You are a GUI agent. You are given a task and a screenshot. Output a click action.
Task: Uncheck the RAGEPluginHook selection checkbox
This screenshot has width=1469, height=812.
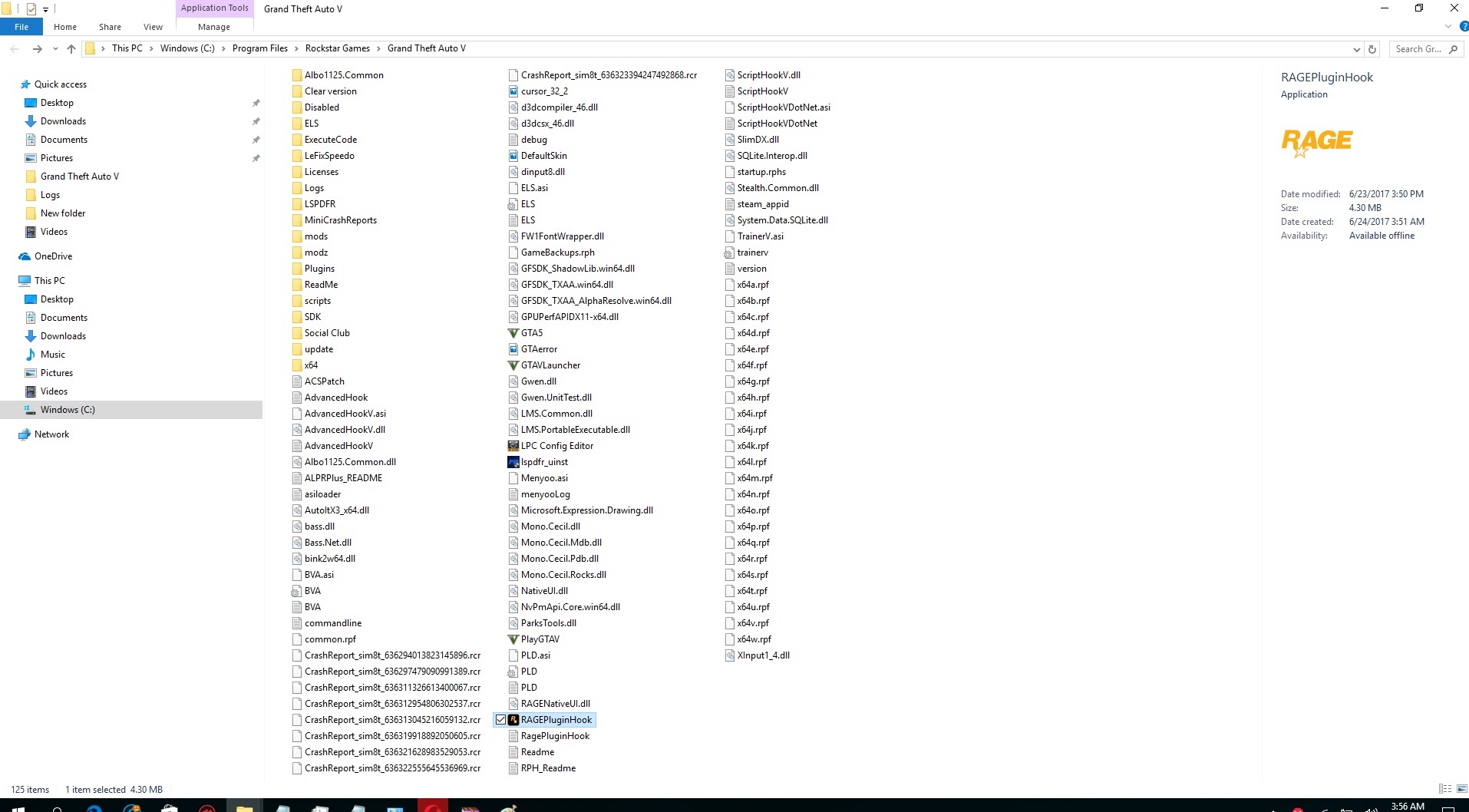click(500, 720)
